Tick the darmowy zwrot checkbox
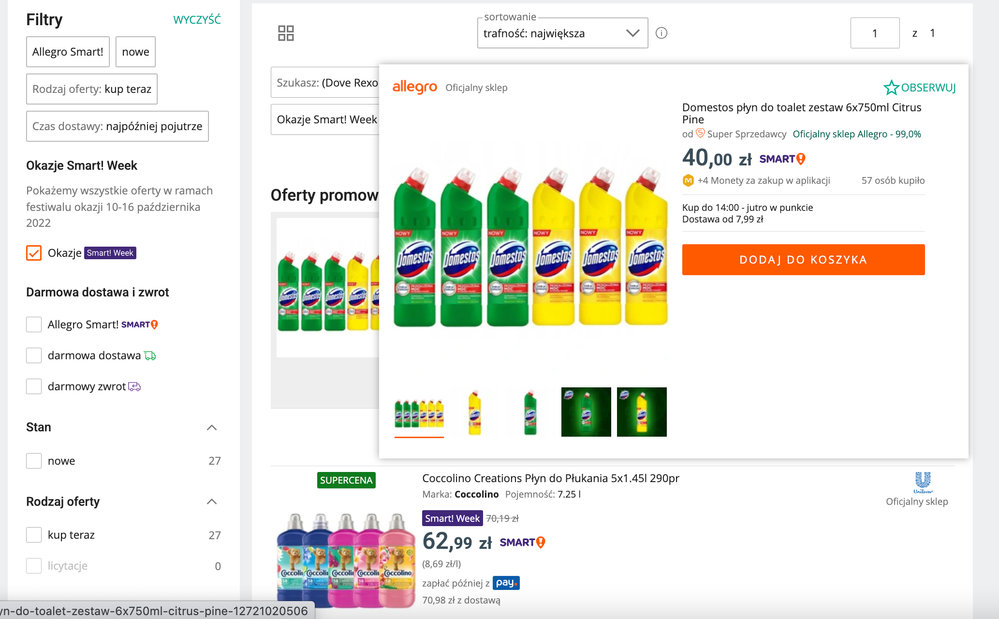 tap(34, 386)
